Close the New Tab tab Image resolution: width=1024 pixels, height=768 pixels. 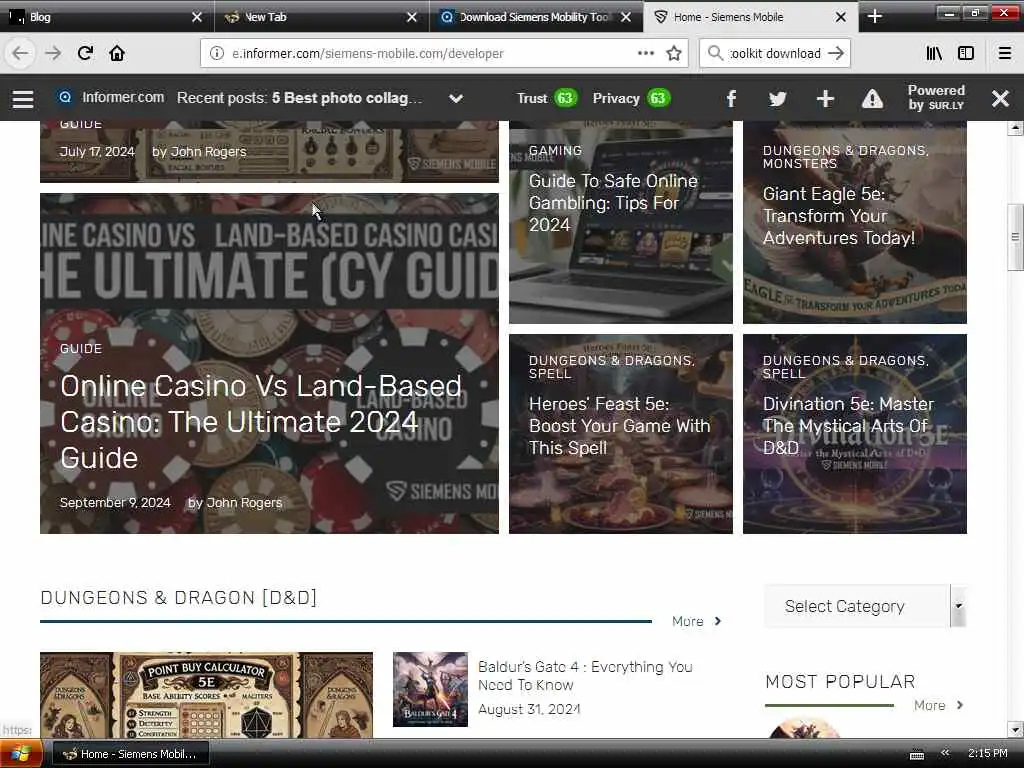point(411,17)
